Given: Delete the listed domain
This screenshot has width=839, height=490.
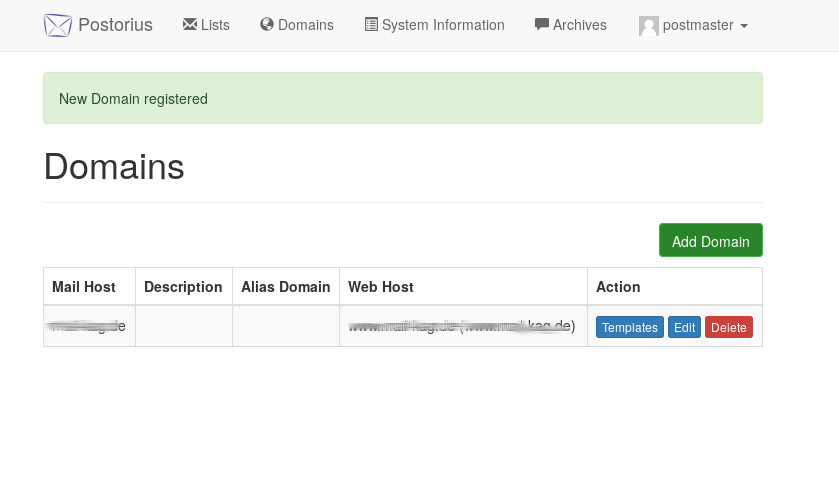Looking at the screenshot, I should 729,327.
